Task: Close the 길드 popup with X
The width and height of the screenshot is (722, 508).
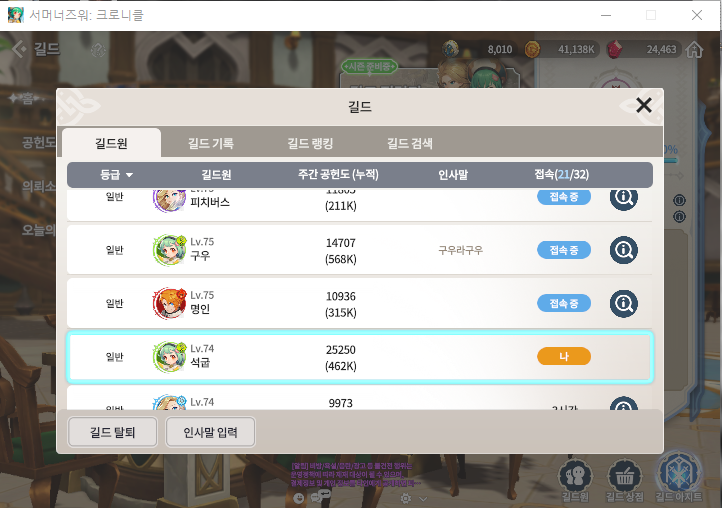Action: [x=644, y=105]
